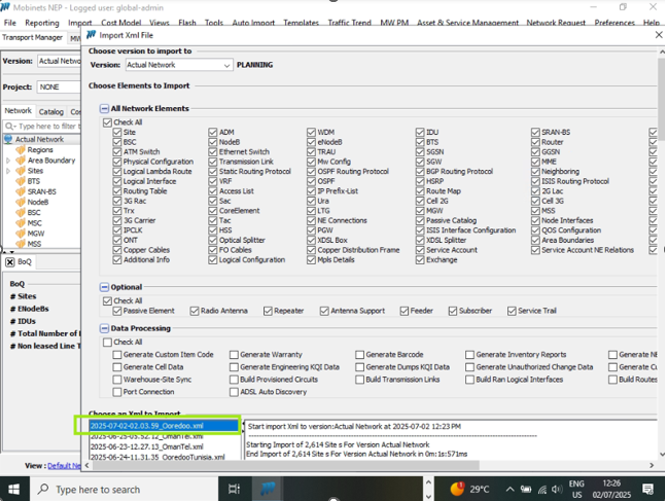Viewport: 665px width, 501px height.
Task: Collapse the Data Processing section
Action: point(104,328)
